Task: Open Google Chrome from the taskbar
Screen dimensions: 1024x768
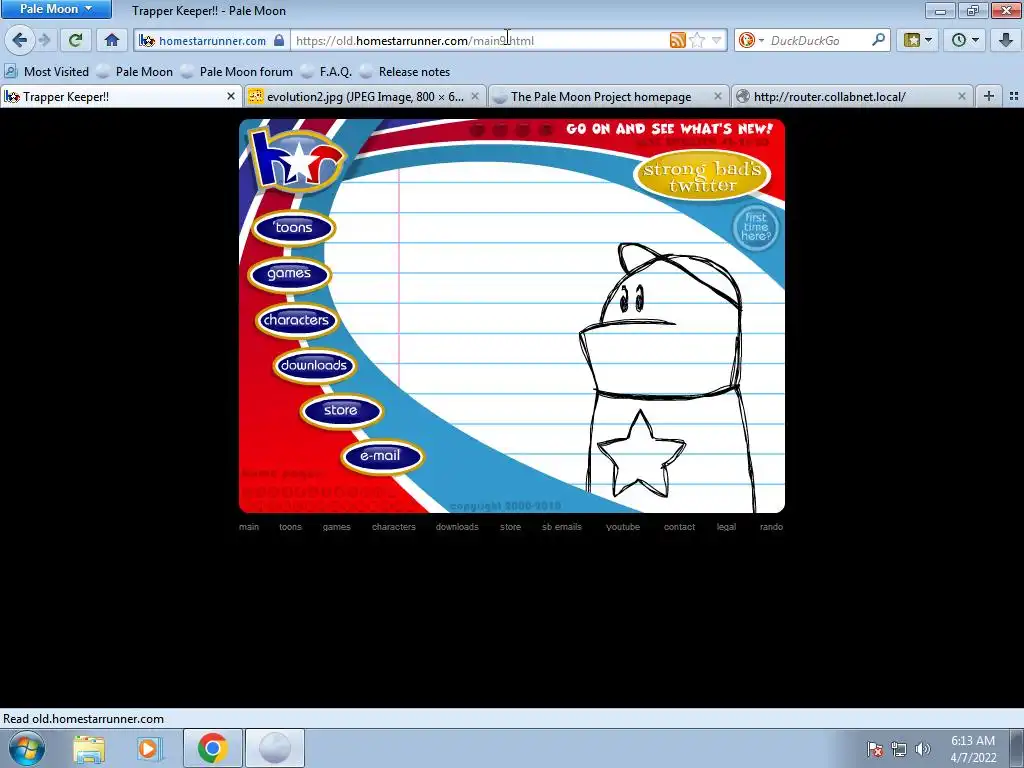Action: pos(212,748)
